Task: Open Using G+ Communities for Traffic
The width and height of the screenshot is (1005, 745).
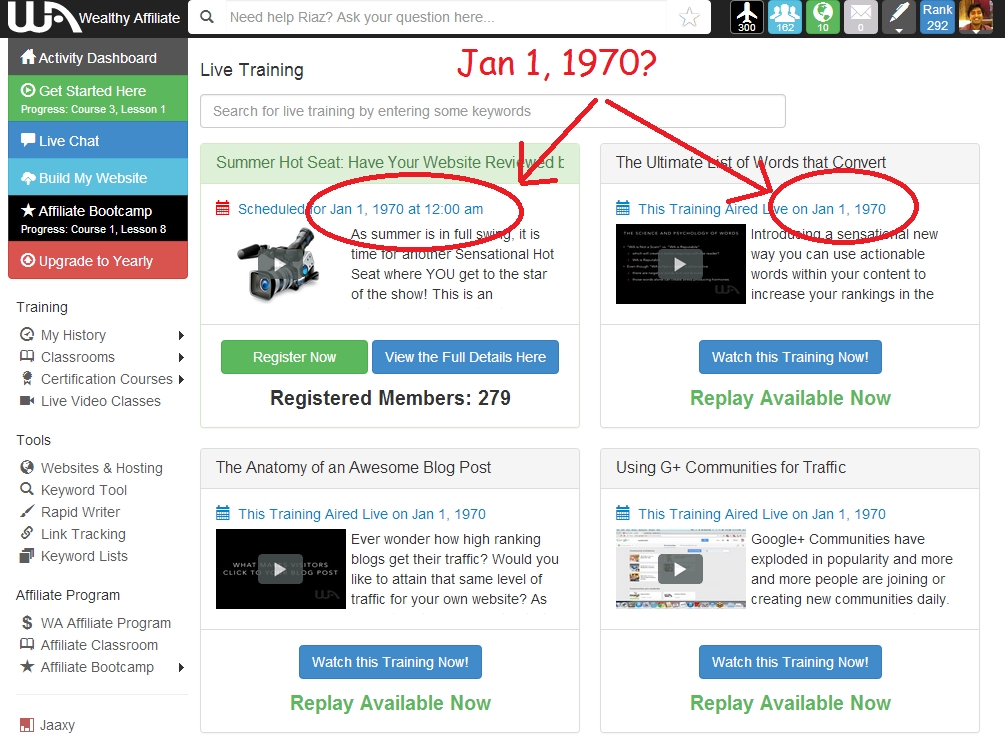Action: tap(731, 467)
